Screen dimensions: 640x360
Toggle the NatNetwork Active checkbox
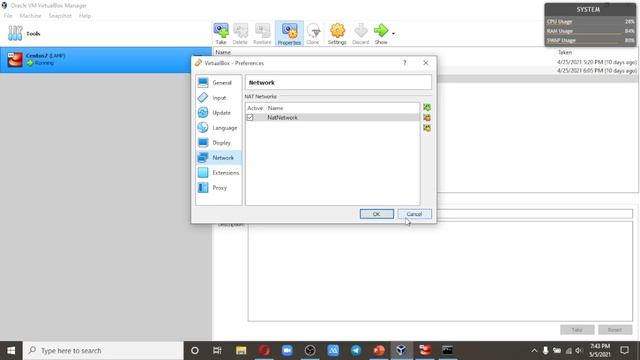pyautogui.click(x=250, y=118)
